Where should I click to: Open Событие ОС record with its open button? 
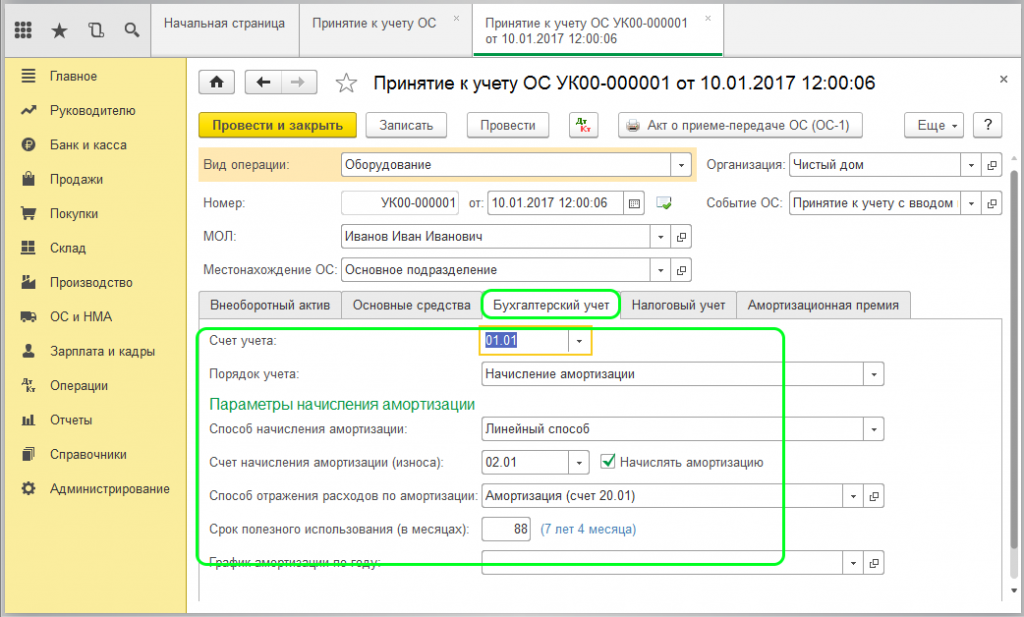coord(991,203)
